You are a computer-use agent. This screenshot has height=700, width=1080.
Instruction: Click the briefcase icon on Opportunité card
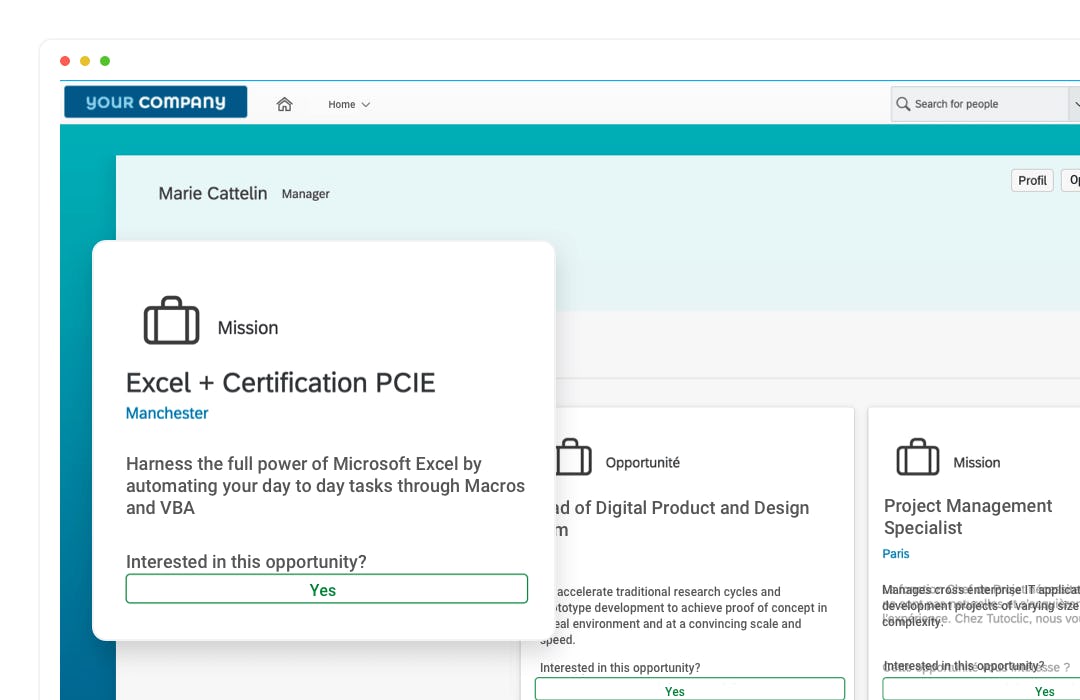coord(573,457)
